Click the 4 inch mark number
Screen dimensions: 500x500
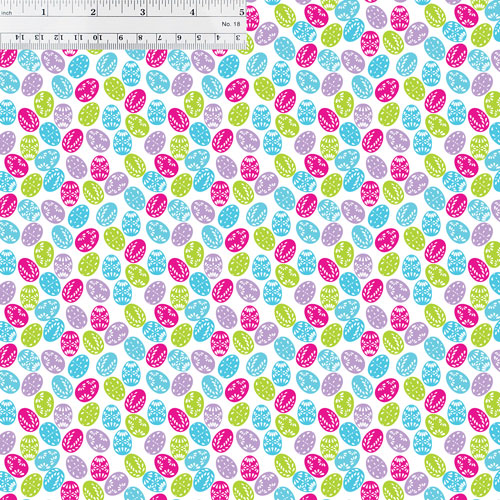(192, 12)
